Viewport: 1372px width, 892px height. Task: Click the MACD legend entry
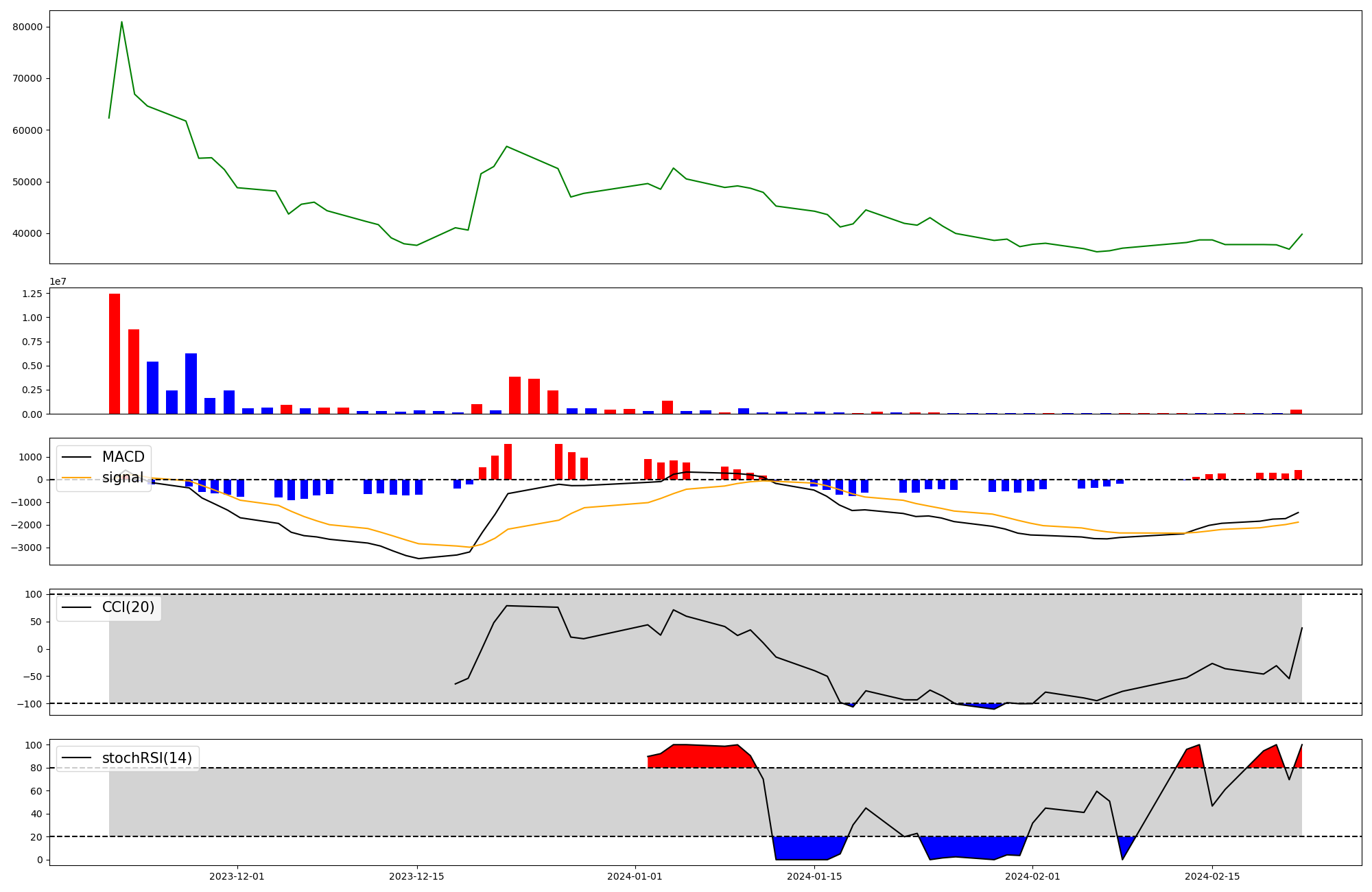pos(123,457)
